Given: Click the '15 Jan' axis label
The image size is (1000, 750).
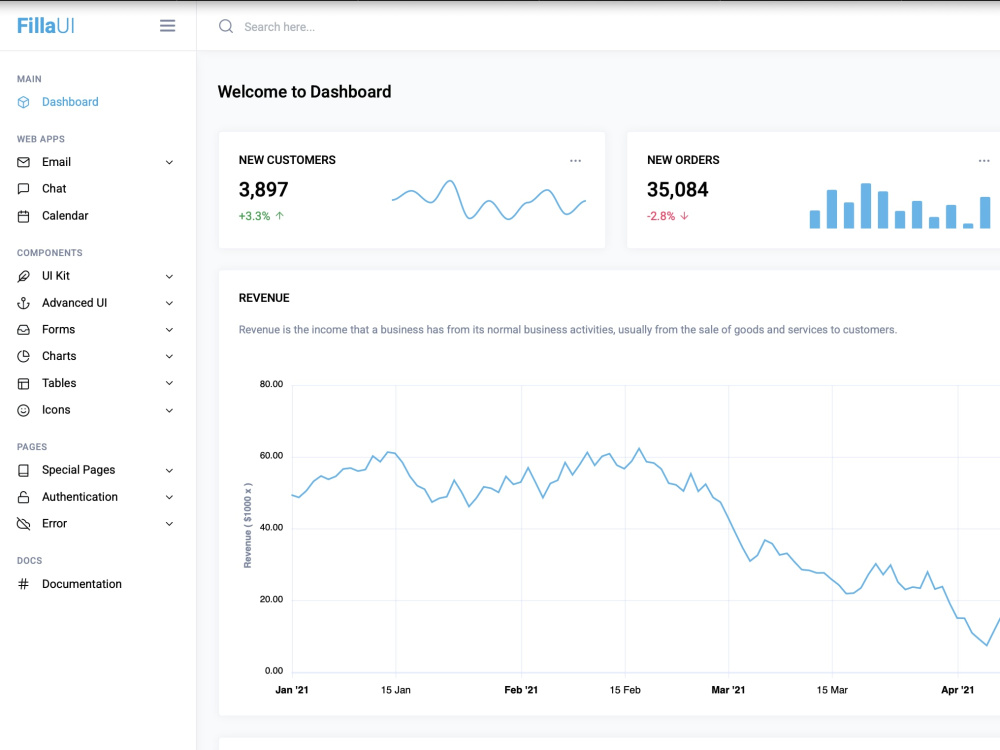Looking at the screenshot, I should tap(395, 690).
